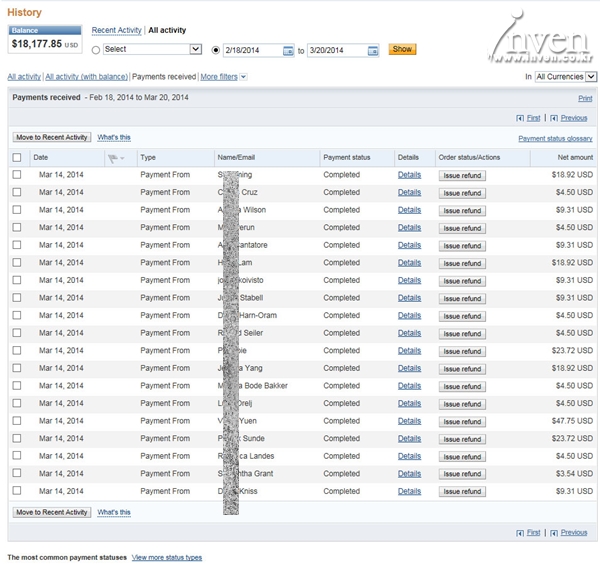Screen dimensions: 600x564
Task: Open the Payment status glossary link
Action: click(x=555, y=139)
